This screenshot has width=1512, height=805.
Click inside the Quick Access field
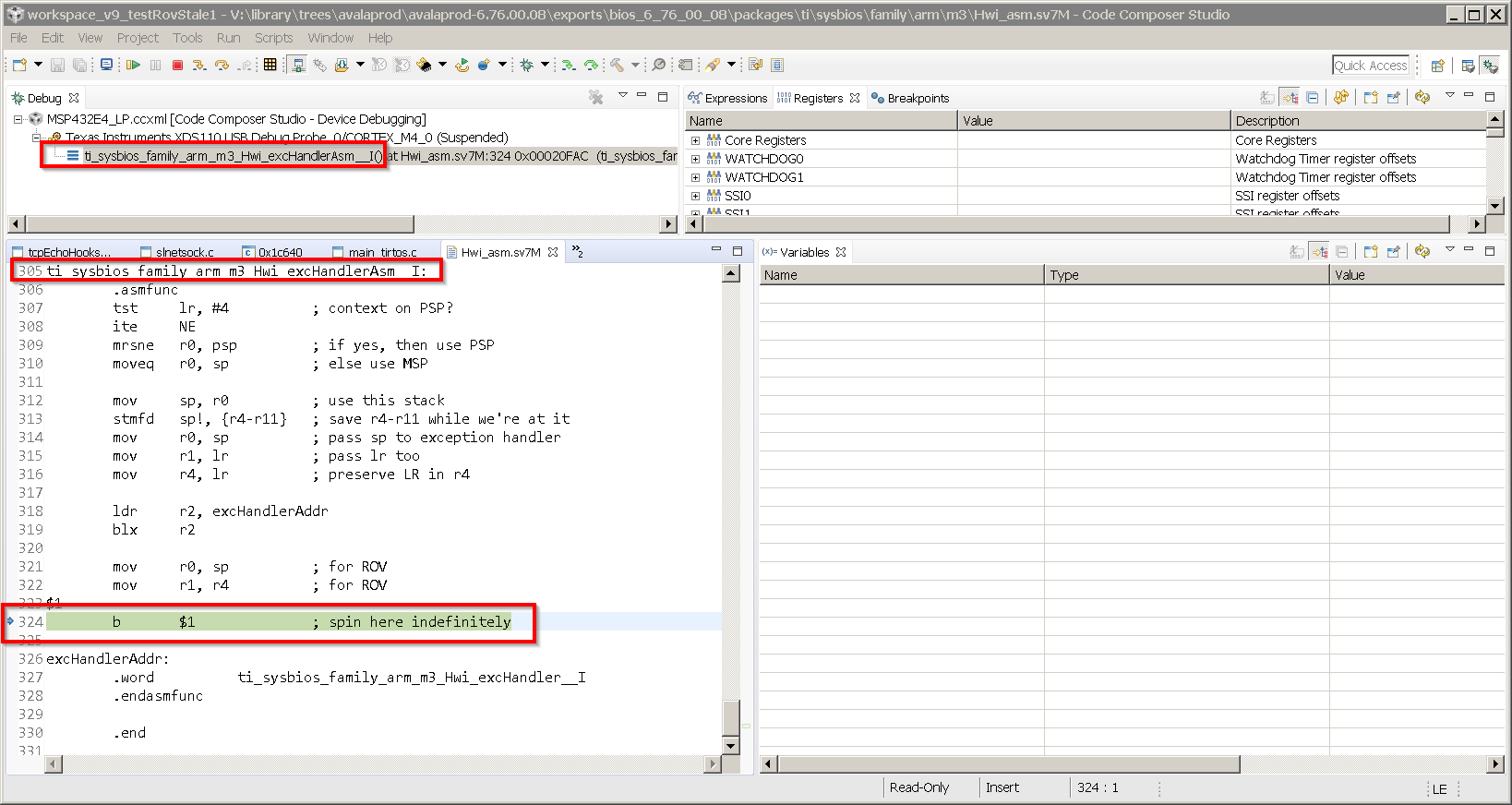point(1371,66)
